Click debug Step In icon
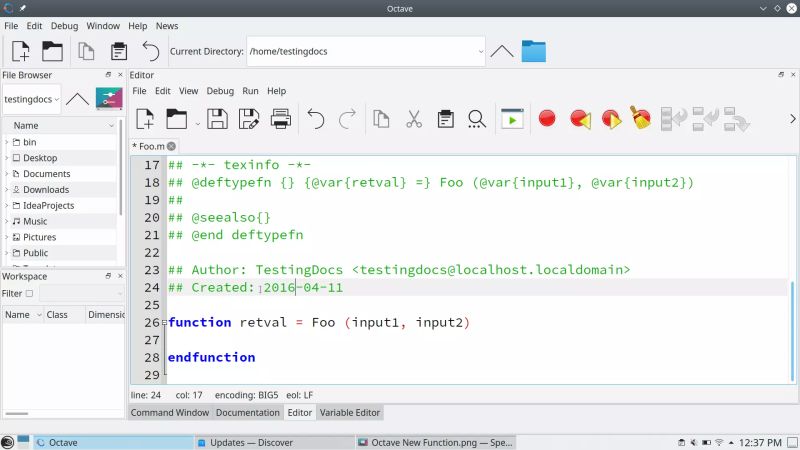Screen dimensions: 800x450 click(x=706, y=118)
